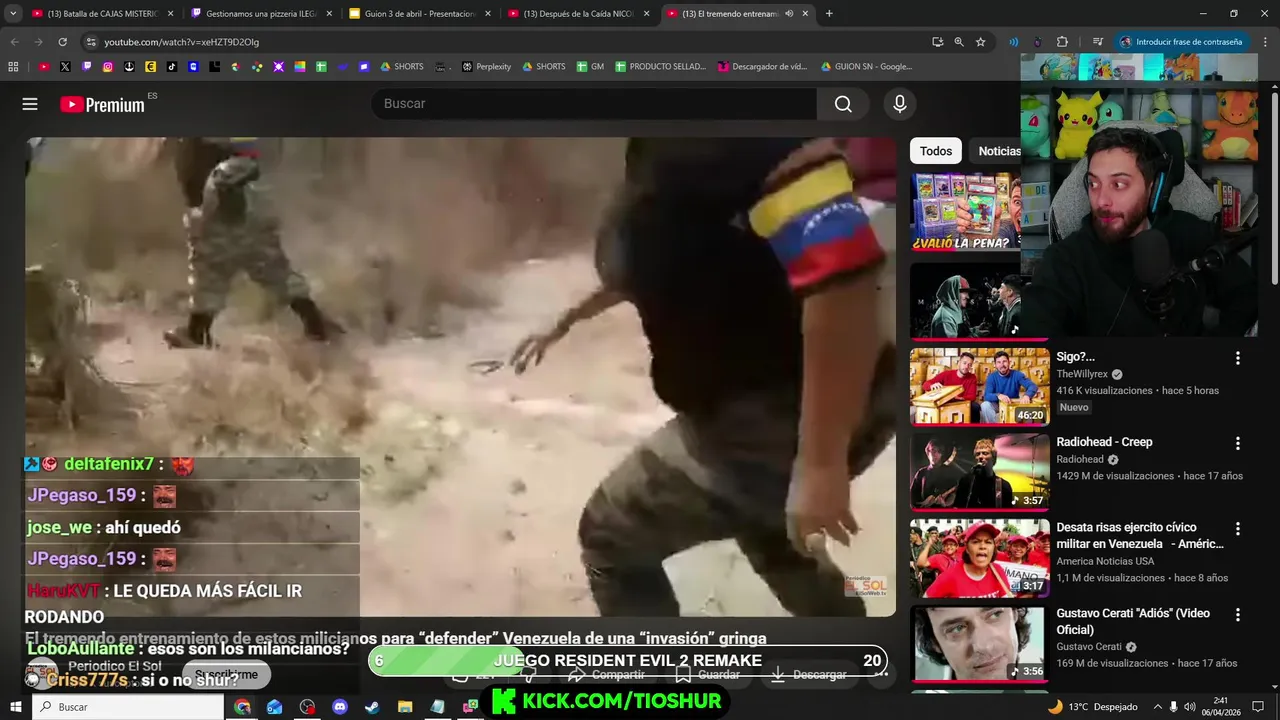Open the Twitch bookmark icon

point(87,67)
